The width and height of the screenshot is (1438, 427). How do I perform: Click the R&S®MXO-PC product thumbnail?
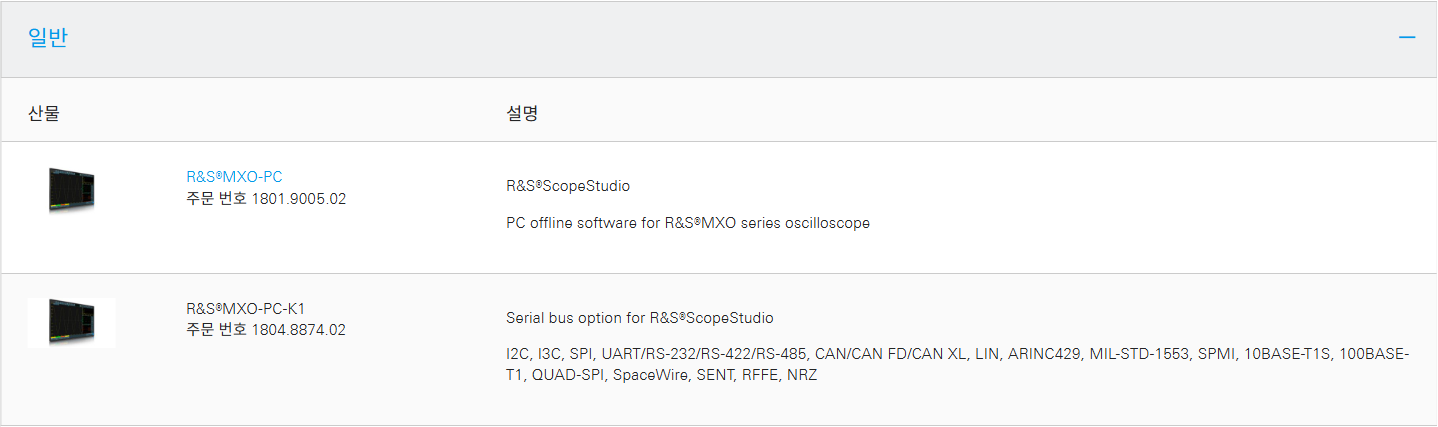[72, 189]
